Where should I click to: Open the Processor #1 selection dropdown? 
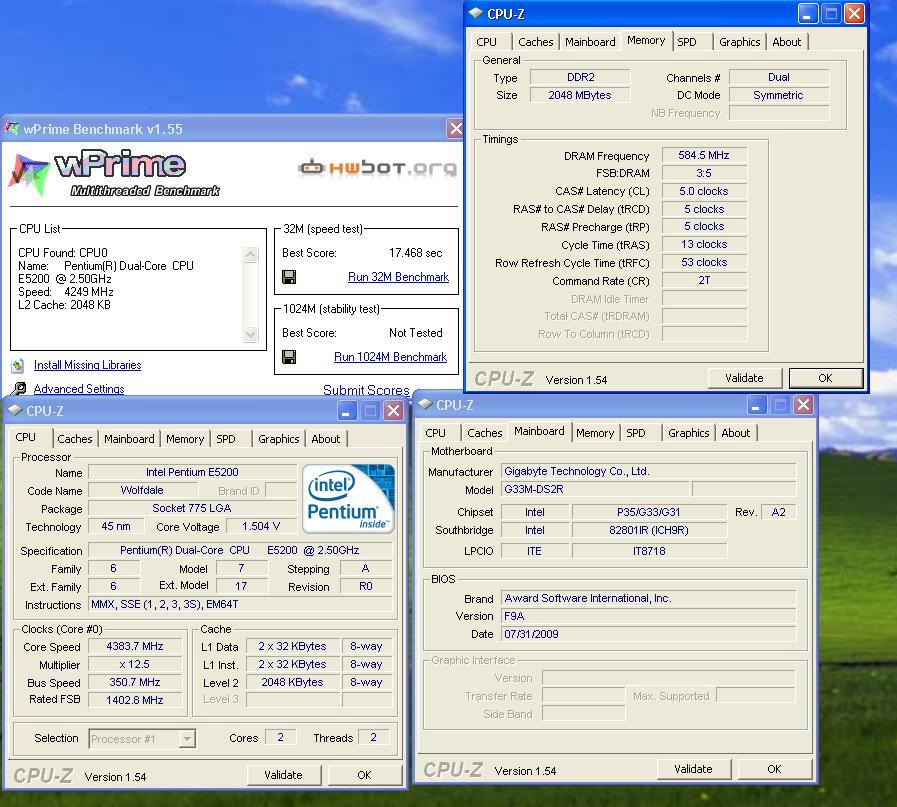[186, 739]
